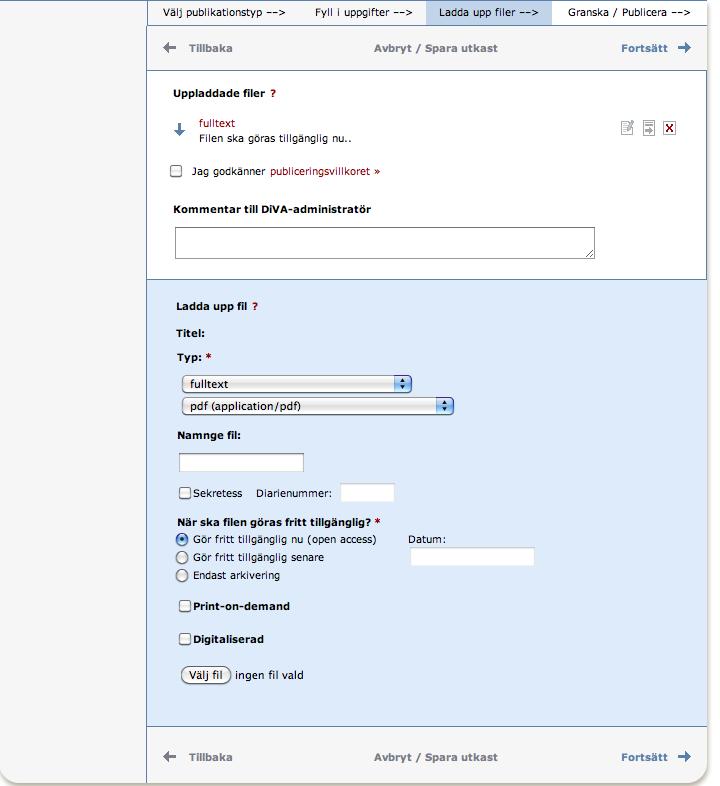Image resolution: width=720 pixels, height=786 pixels.
Task: Enable the Sekretess checkbox
Action: point(185,493)
